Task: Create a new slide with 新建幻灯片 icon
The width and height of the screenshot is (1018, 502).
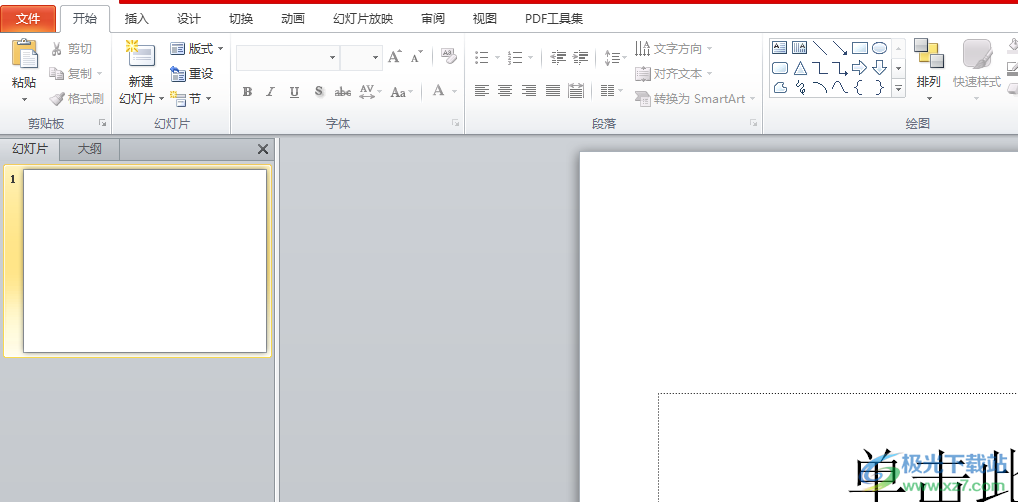Action: (140, 57)
